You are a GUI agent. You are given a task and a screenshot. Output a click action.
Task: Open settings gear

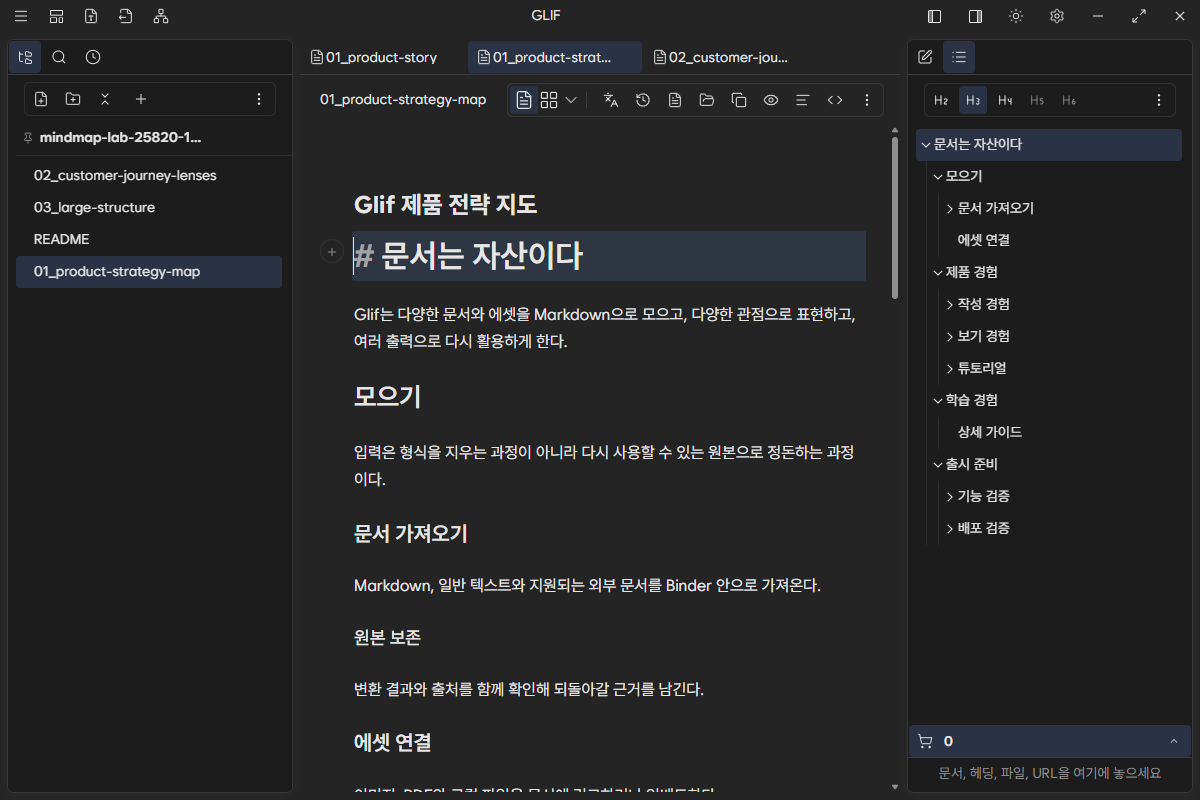pyautogui.click(x=1057, y=16)
